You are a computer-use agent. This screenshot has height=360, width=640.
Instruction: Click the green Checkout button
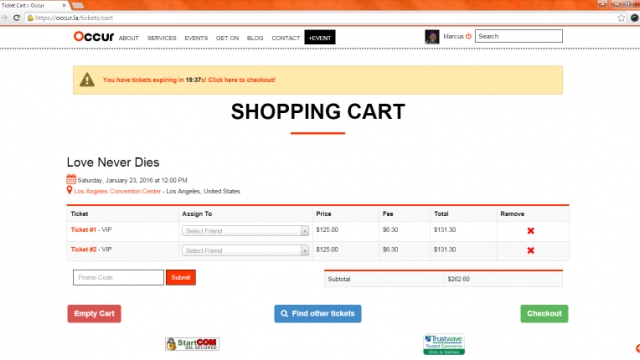[544, 314]
